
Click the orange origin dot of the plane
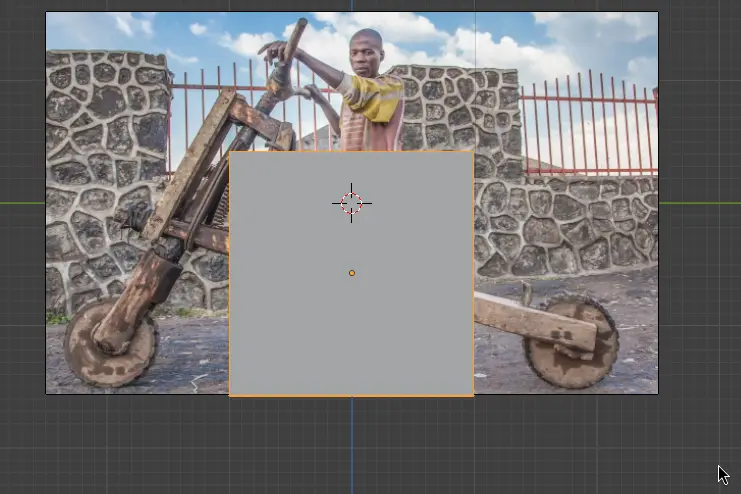(x=352, y=273)
